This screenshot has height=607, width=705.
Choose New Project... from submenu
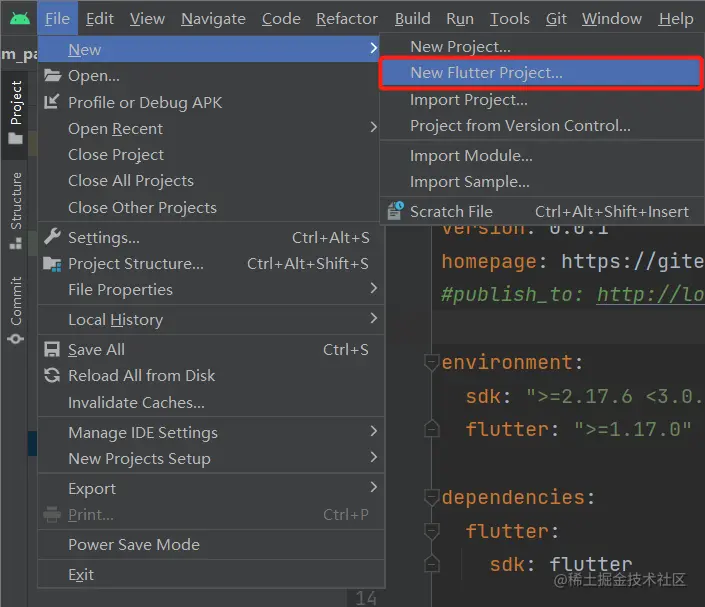point(541,46)
